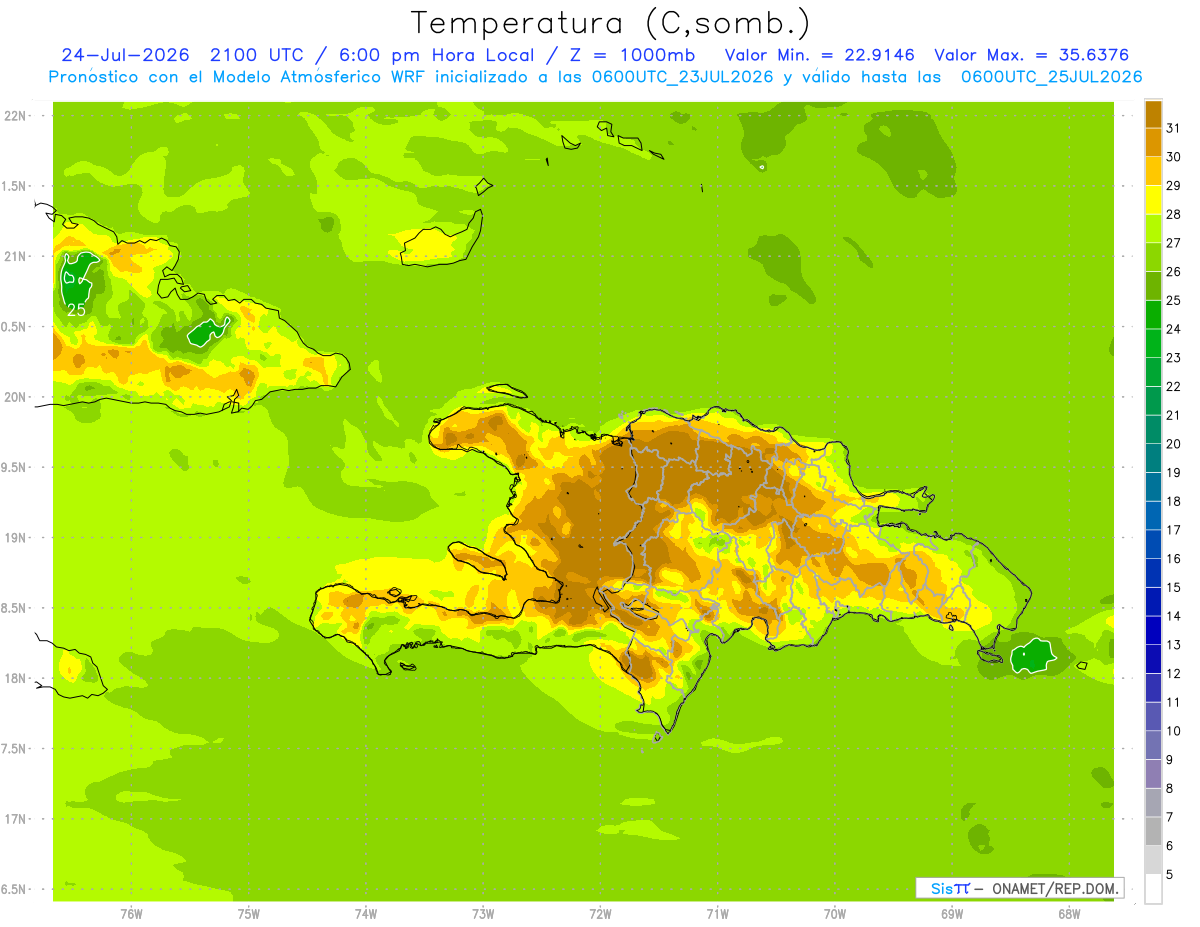Image resolution: width=1200 pixels, height=927 pixels.
Task: Click the legend number "5"
Action: 1170,875
